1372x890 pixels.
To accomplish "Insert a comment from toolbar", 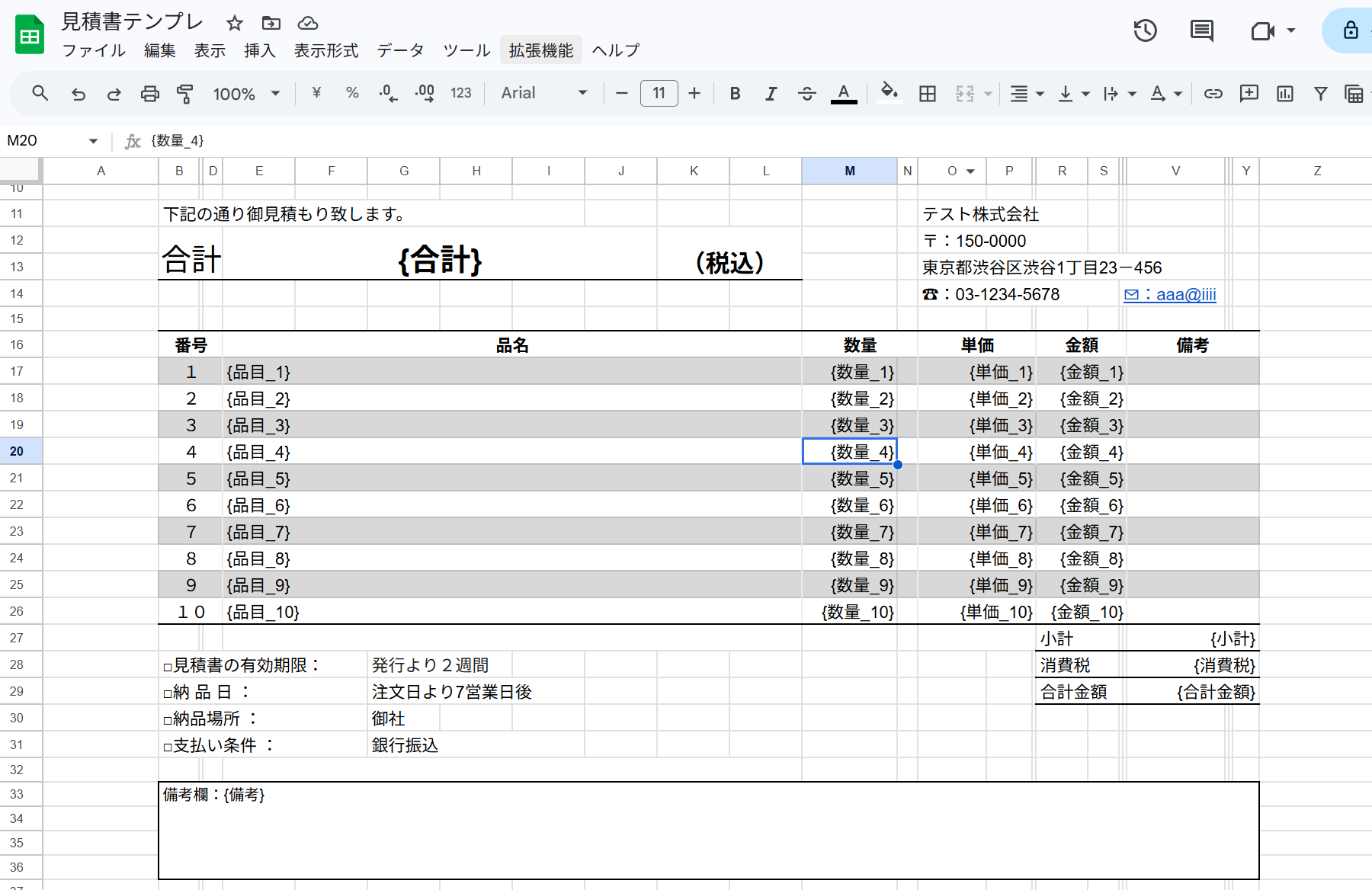I will (x=1249, y=93).
